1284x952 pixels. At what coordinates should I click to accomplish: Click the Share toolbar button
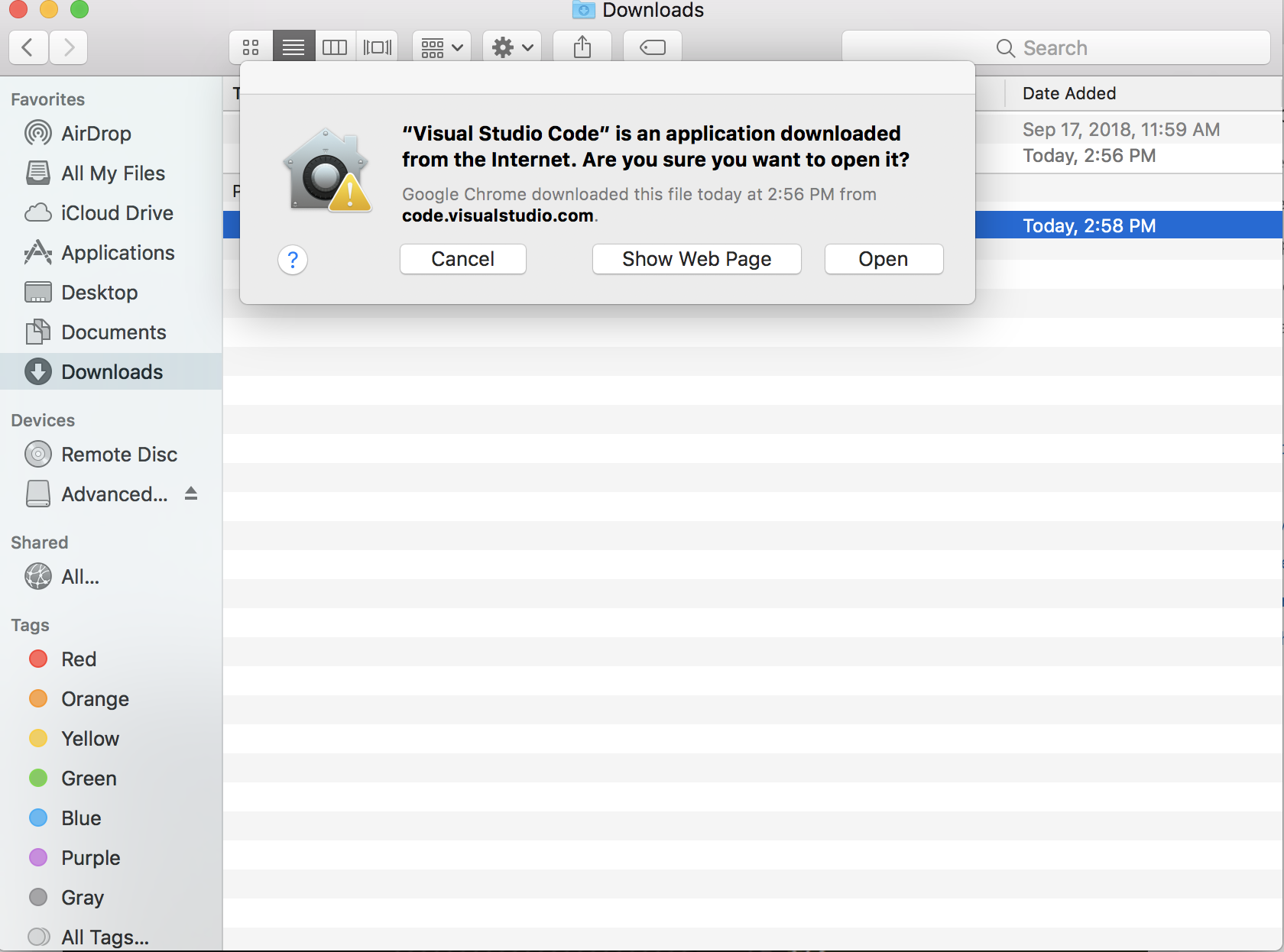582,47
